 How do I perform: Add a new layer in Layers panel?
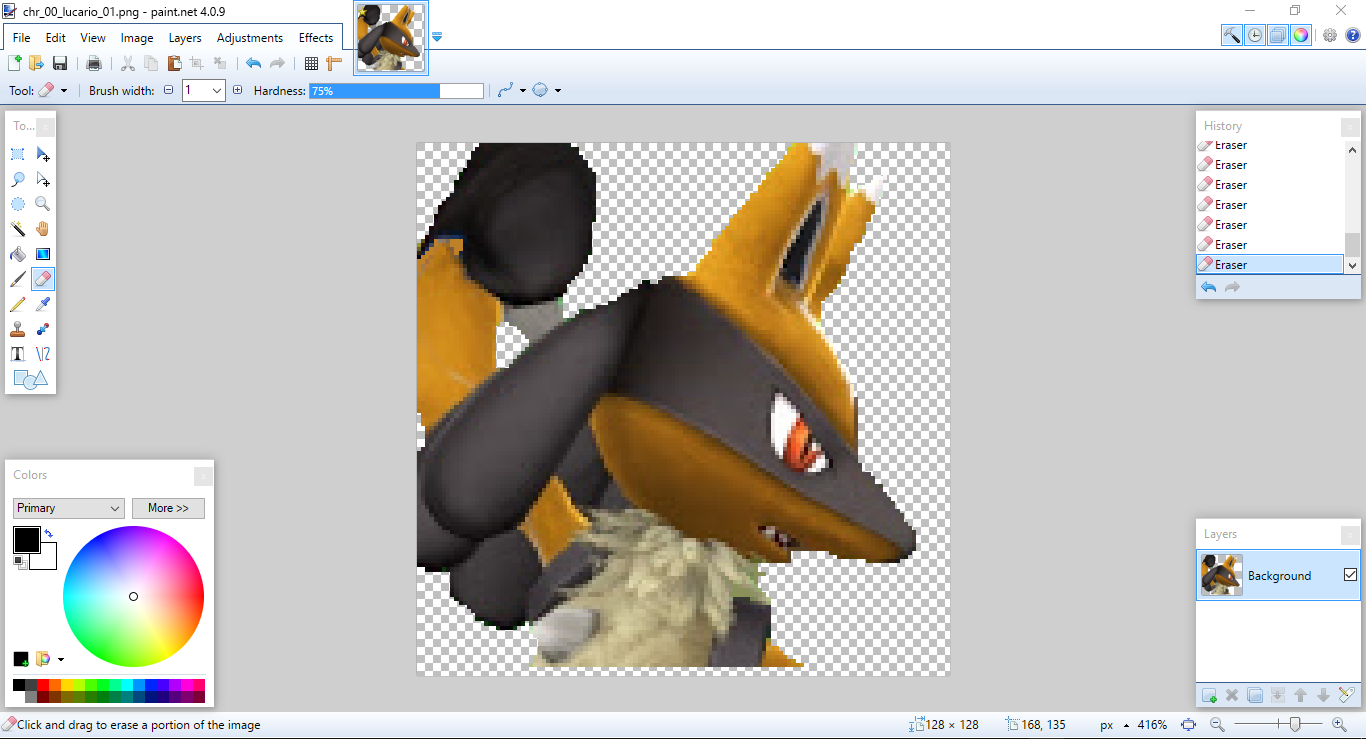click(1208, 695)
